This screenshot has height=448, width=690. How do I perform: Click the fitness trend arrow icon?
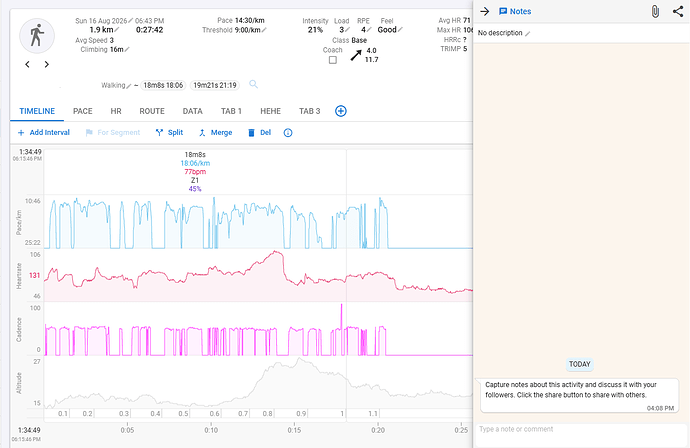(x=356, y=55)
